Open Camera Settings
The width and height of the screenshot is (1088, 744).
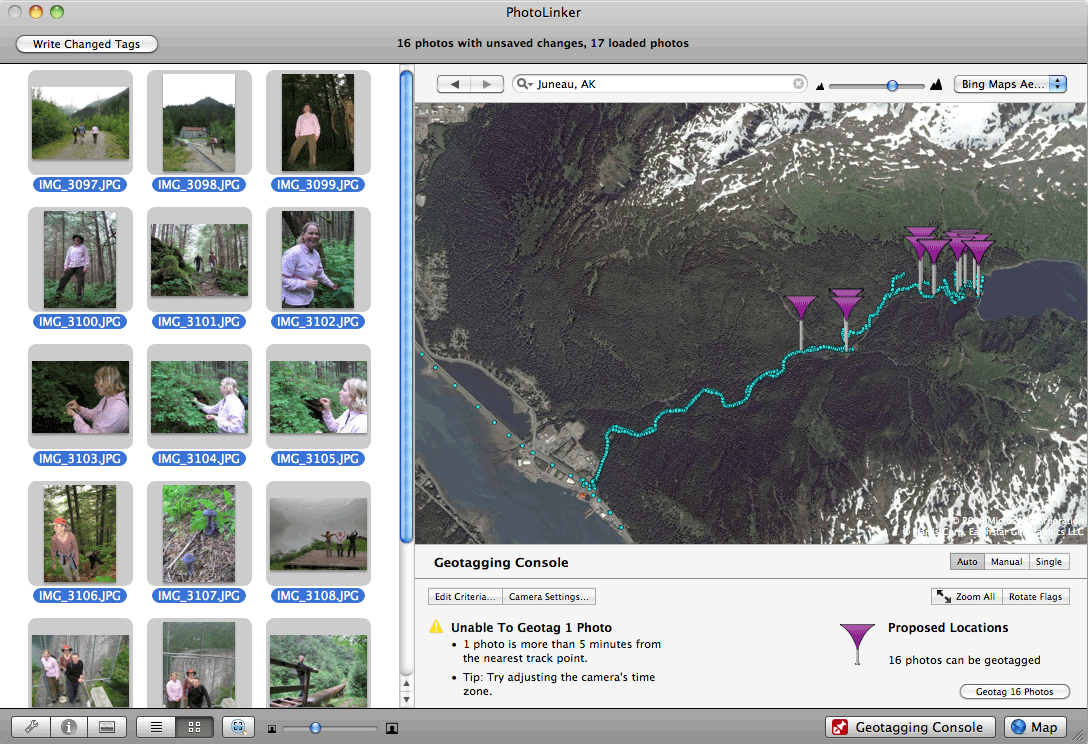point(549,597)
